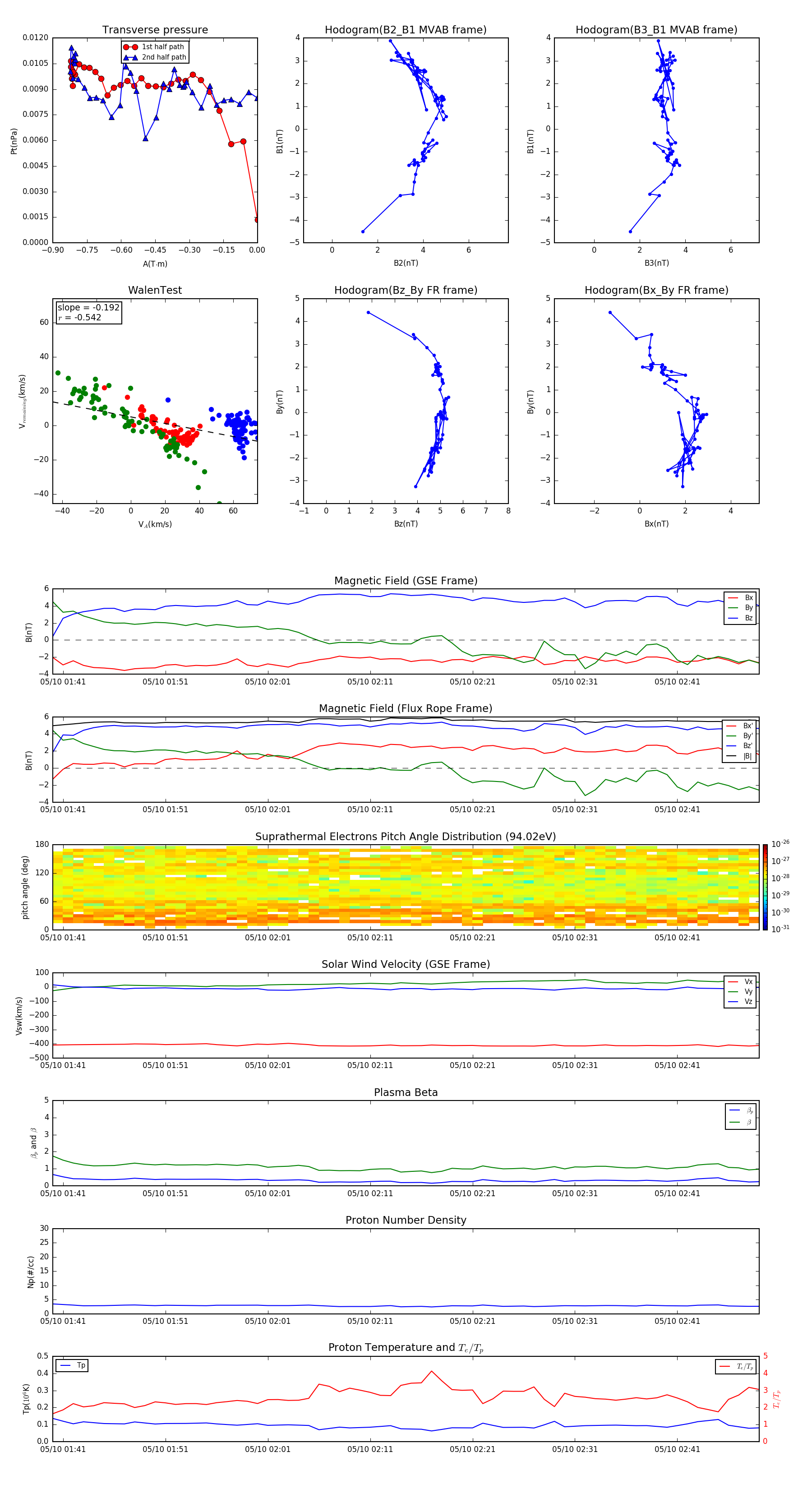Screen dimensions: 812x1489
Task: Select the Bx' entry in the Flux Rope legend
Action: pyautogui.click(x=739, y=726)
